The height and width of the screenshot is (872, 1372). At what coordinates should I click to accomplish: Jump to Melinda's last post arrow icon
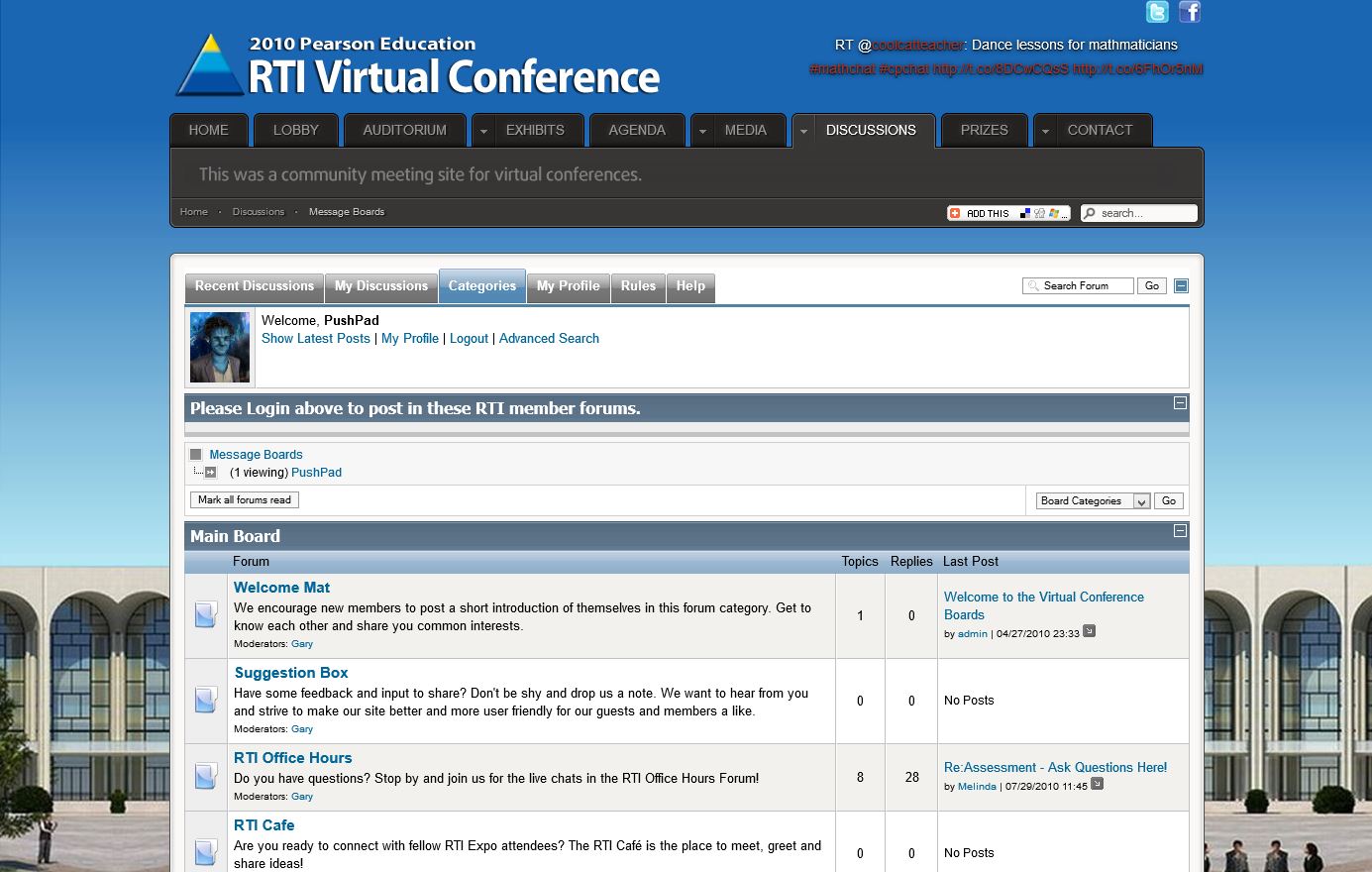pyautogui.click(x=1097, y=784)
